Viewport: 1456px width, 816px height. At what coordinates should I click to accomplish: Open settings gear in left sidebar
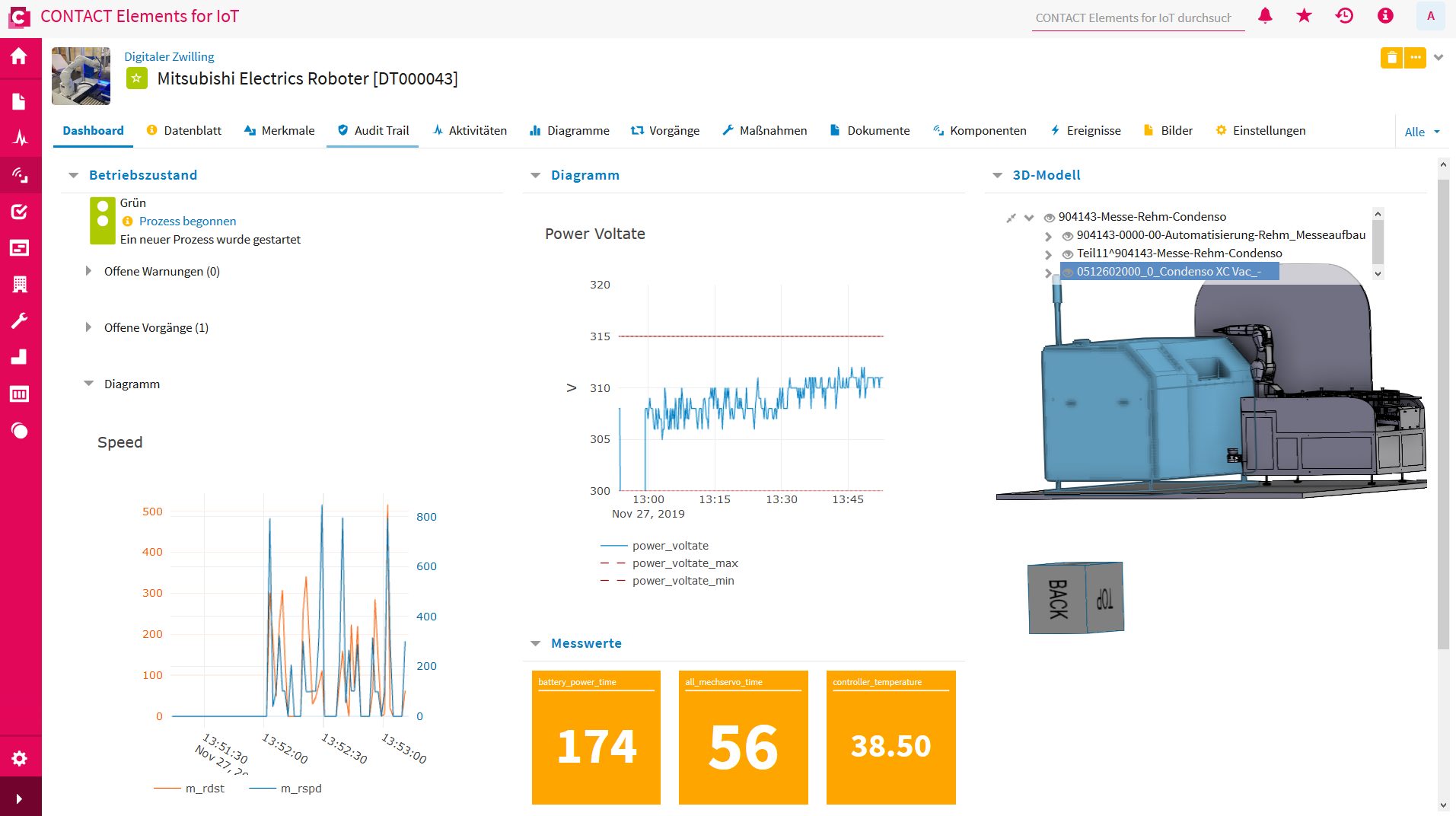[x=20, y=758]
